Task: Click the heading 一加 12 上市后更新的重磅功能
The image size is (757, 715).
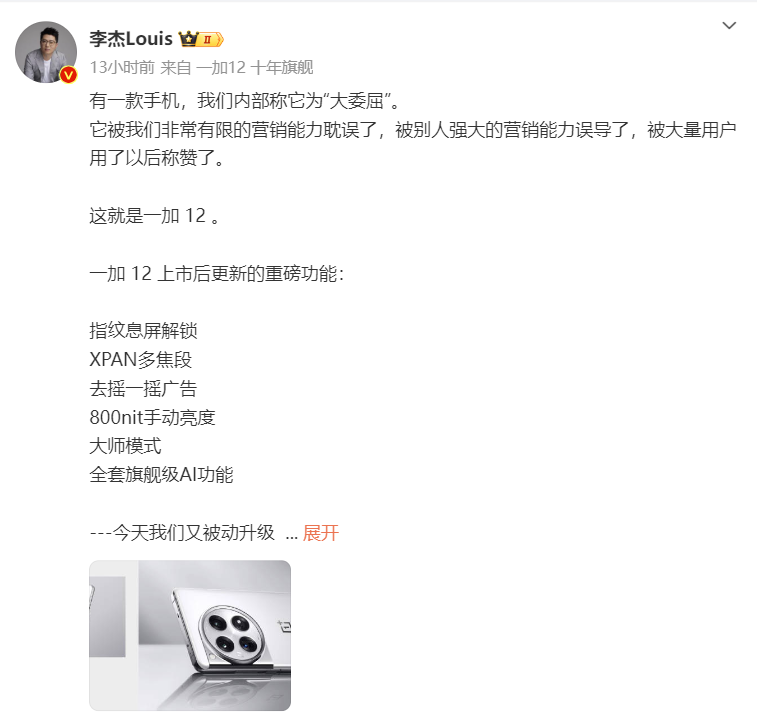Action: pyautogui.click(x=217, y=274)
